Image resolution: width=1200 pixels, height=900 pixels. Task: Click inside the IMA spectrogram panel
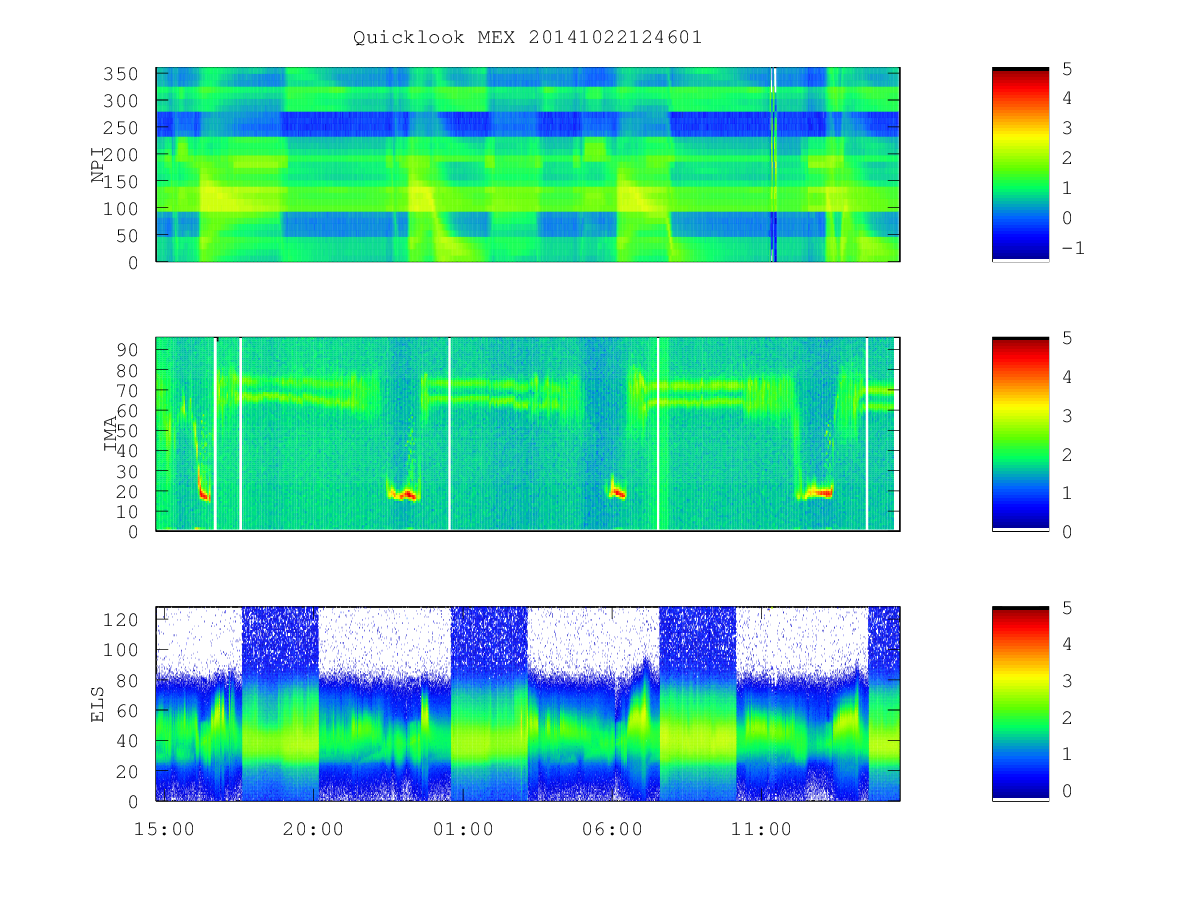point(528,434)
